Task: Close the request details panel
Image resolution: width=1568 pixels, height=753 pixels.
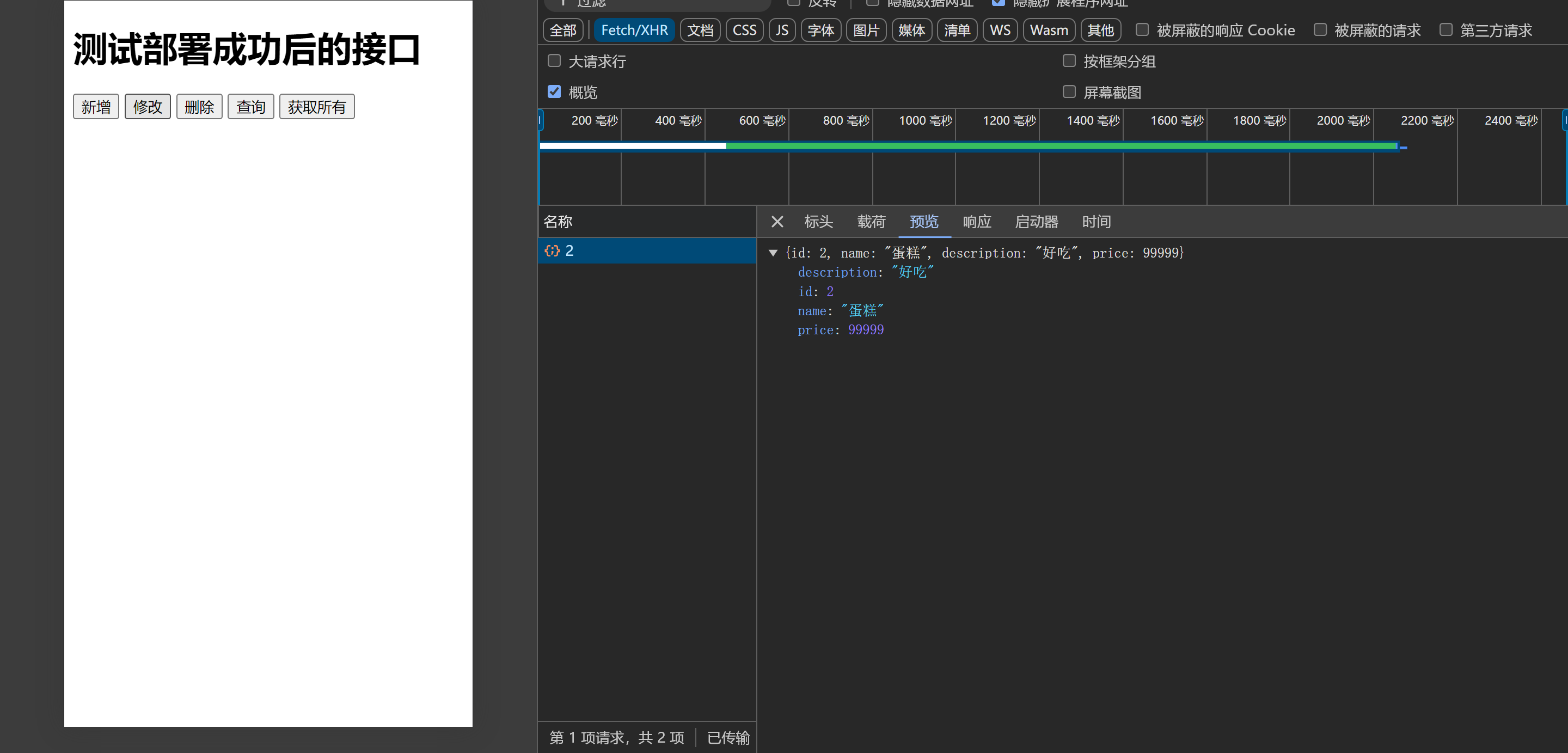Action: [x=777, y=222]
